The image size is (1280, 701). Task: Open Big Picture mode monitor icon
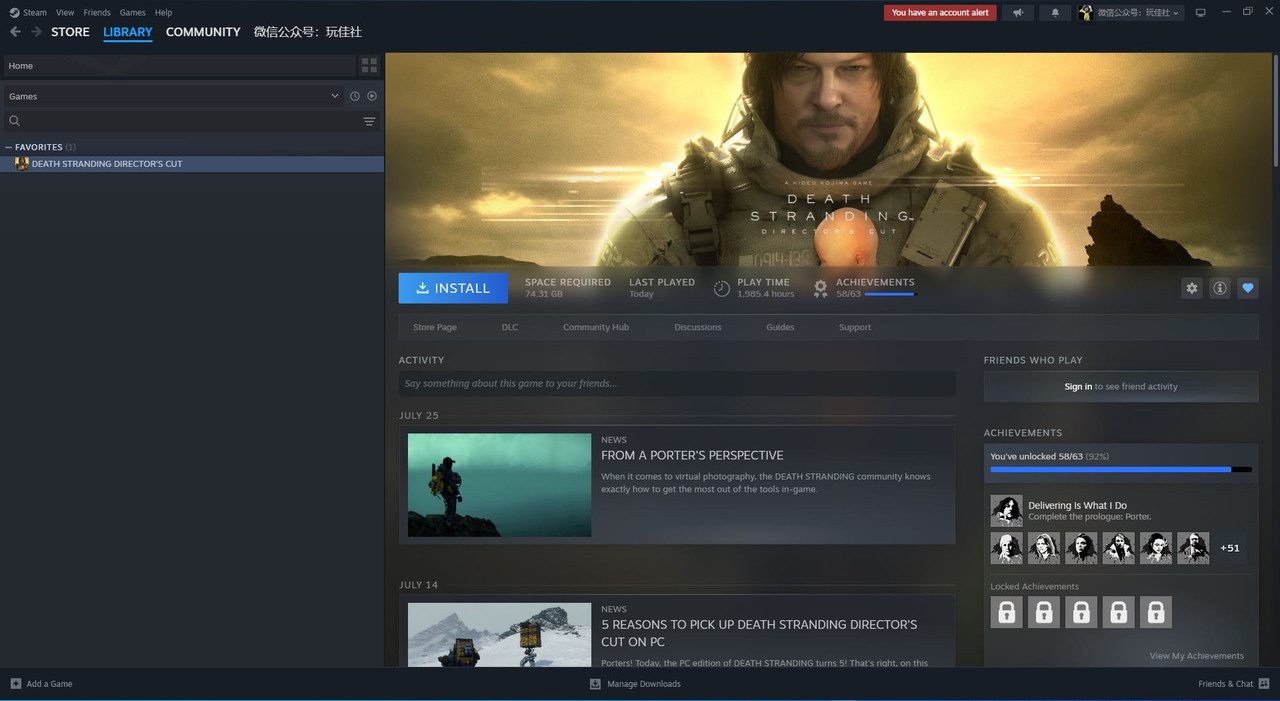[1201, 13]
